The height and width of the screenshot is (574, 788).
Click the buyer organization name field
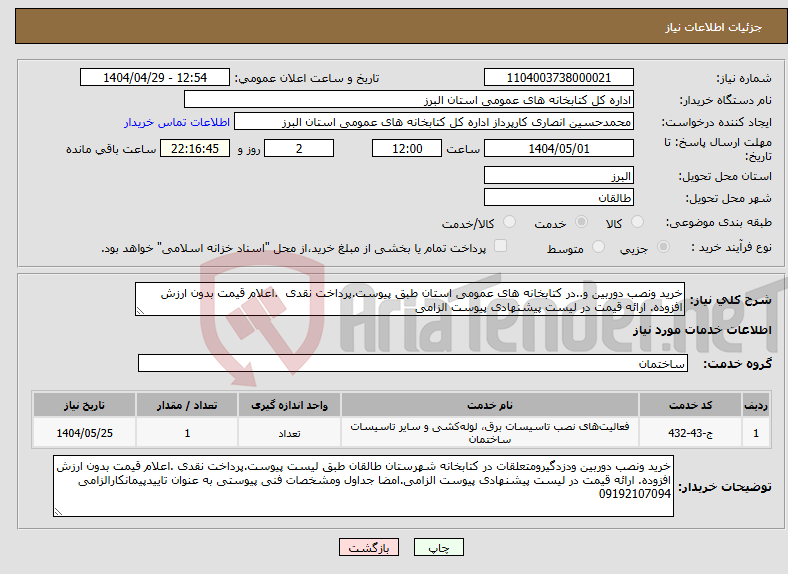pos(409,100)
